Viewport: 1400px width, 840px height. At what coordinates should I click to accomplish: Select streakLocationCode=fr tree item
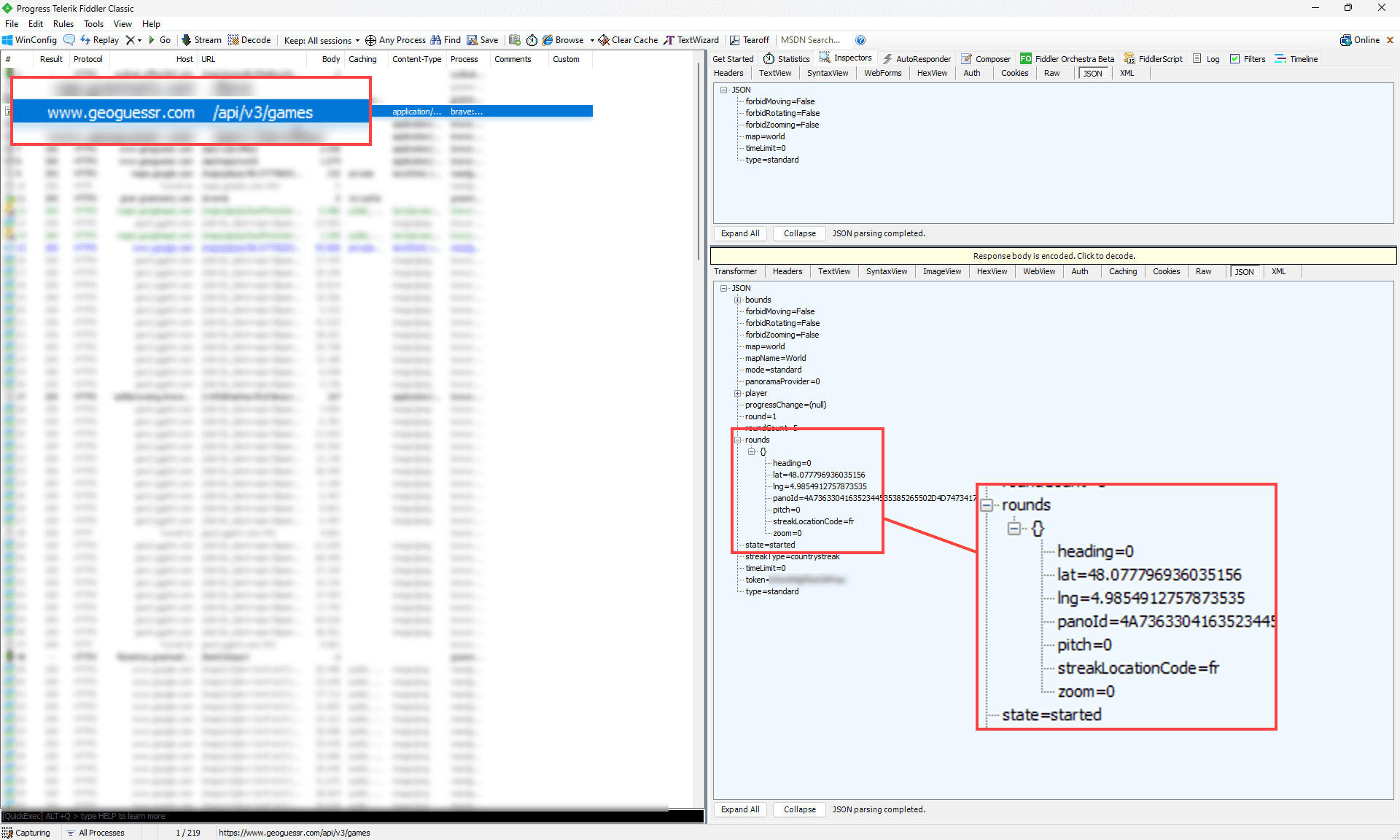[x=813, y=521]
